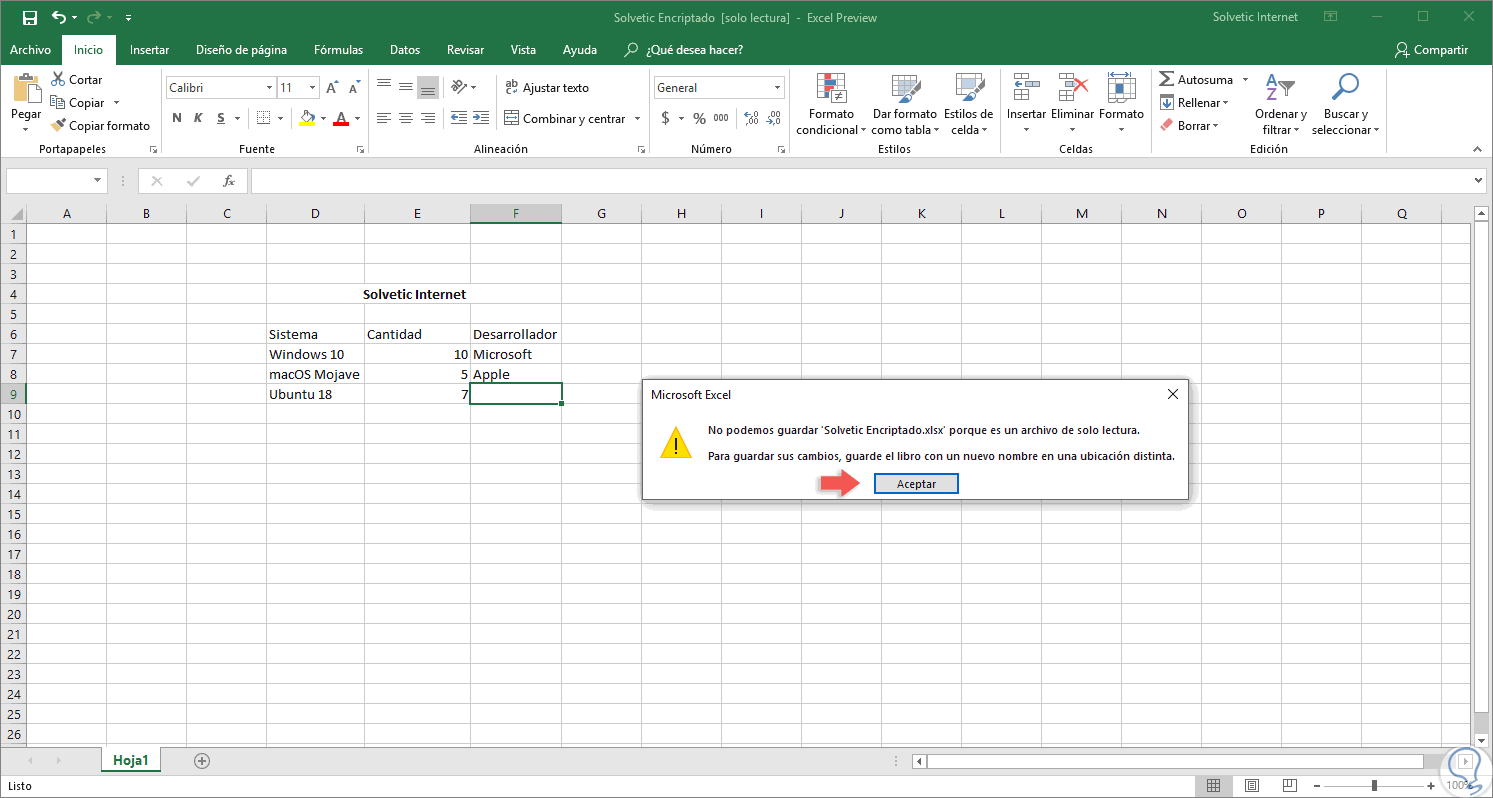Open the font size dropdown arrow
Image resolution: width=1493 pixels, height=798 pixels.
click(x=312, y=88)
